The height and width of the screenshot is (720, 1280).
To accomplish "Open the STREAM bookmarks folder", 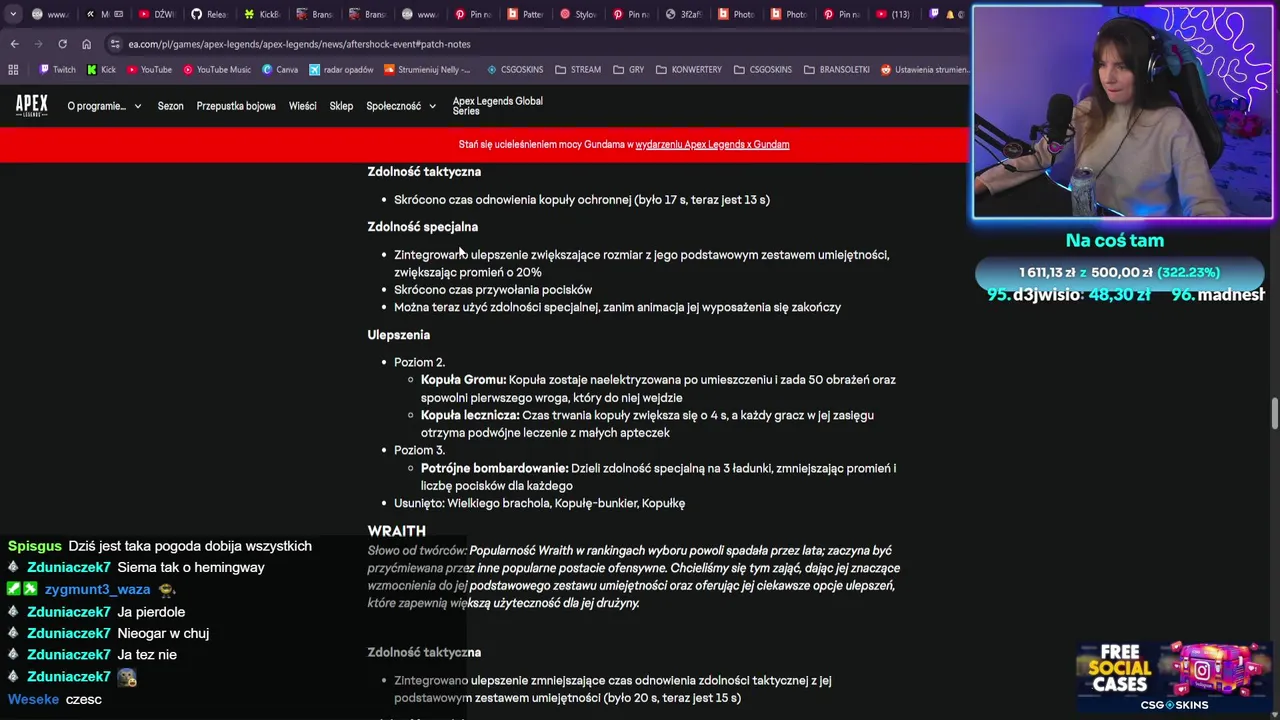I will (x=577, y=70).
